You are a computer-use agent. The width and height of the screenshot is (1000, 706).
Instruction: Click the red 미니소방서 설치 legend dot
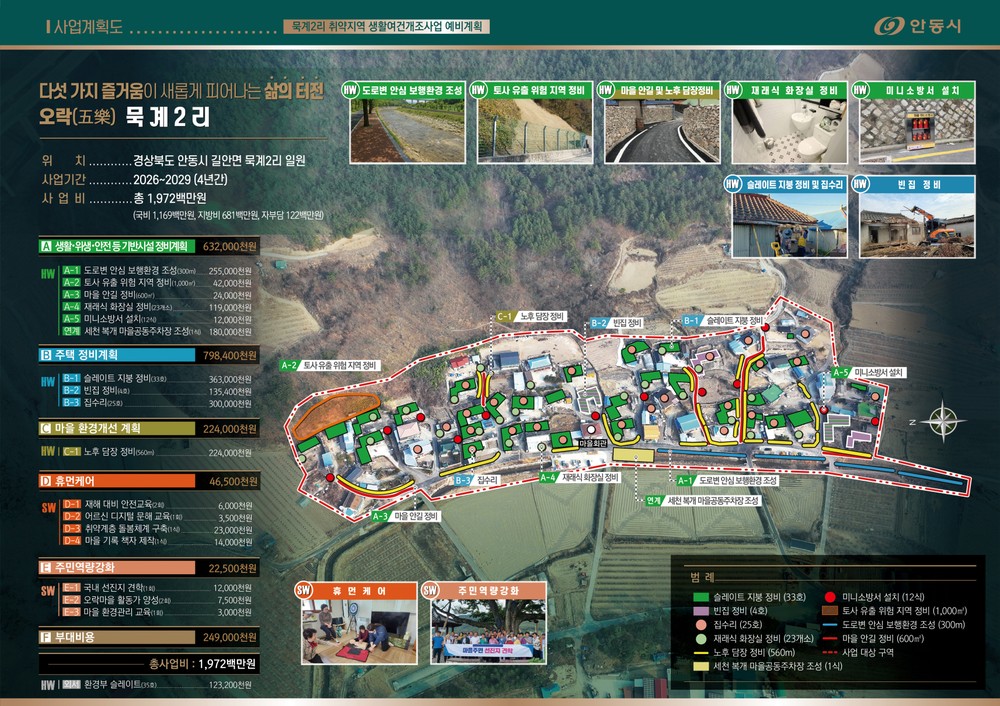(x=830, y=597)
